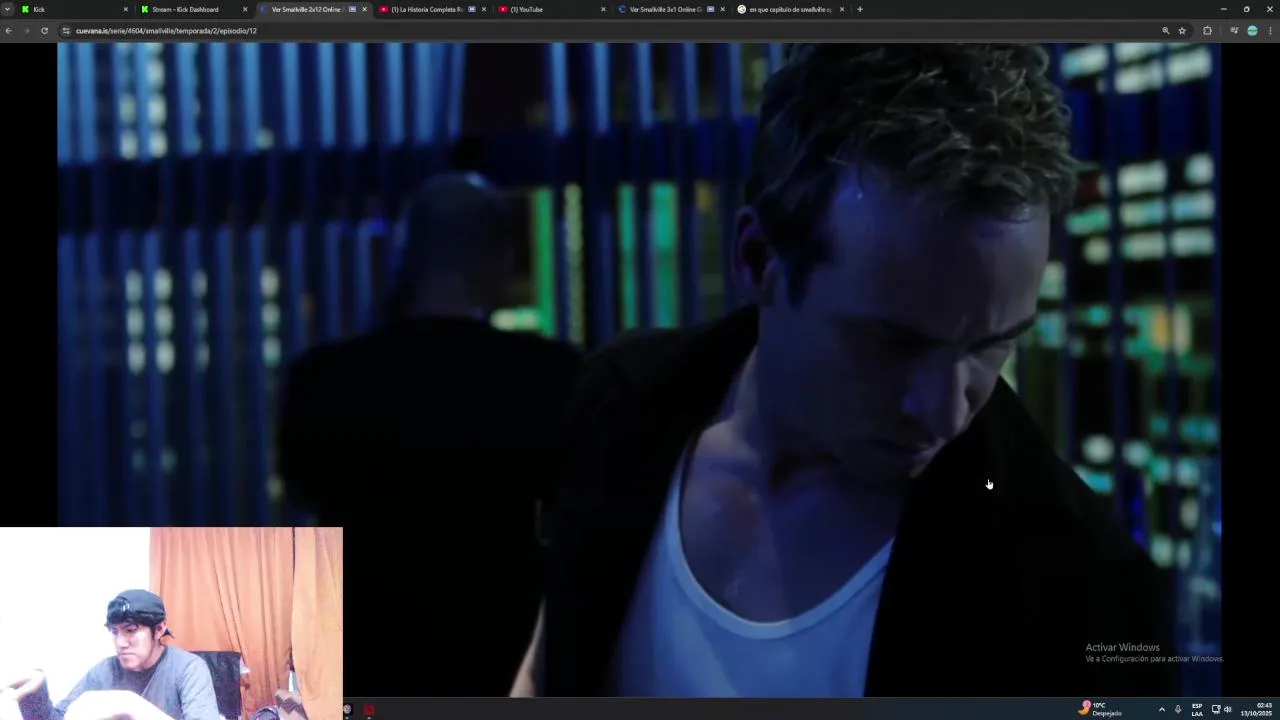Click the webcam overlay thumbnail
1280x720 pixels.
[171, 623]
